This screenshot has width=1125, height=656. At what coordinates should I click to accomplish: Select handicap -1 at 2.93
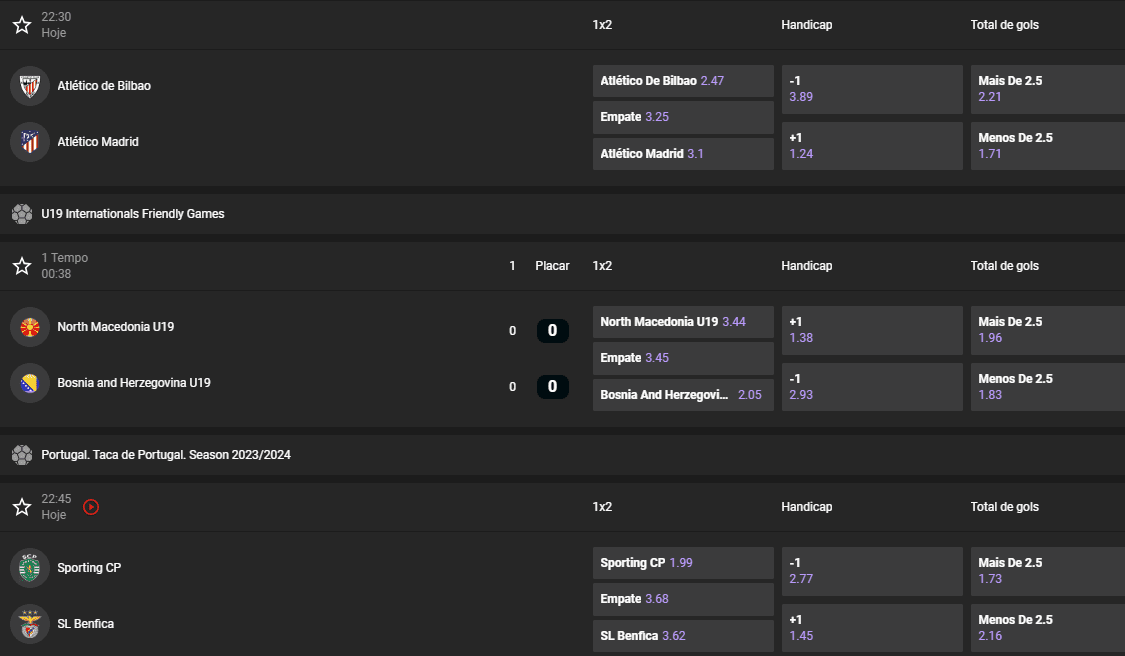(x=872, y=387)
